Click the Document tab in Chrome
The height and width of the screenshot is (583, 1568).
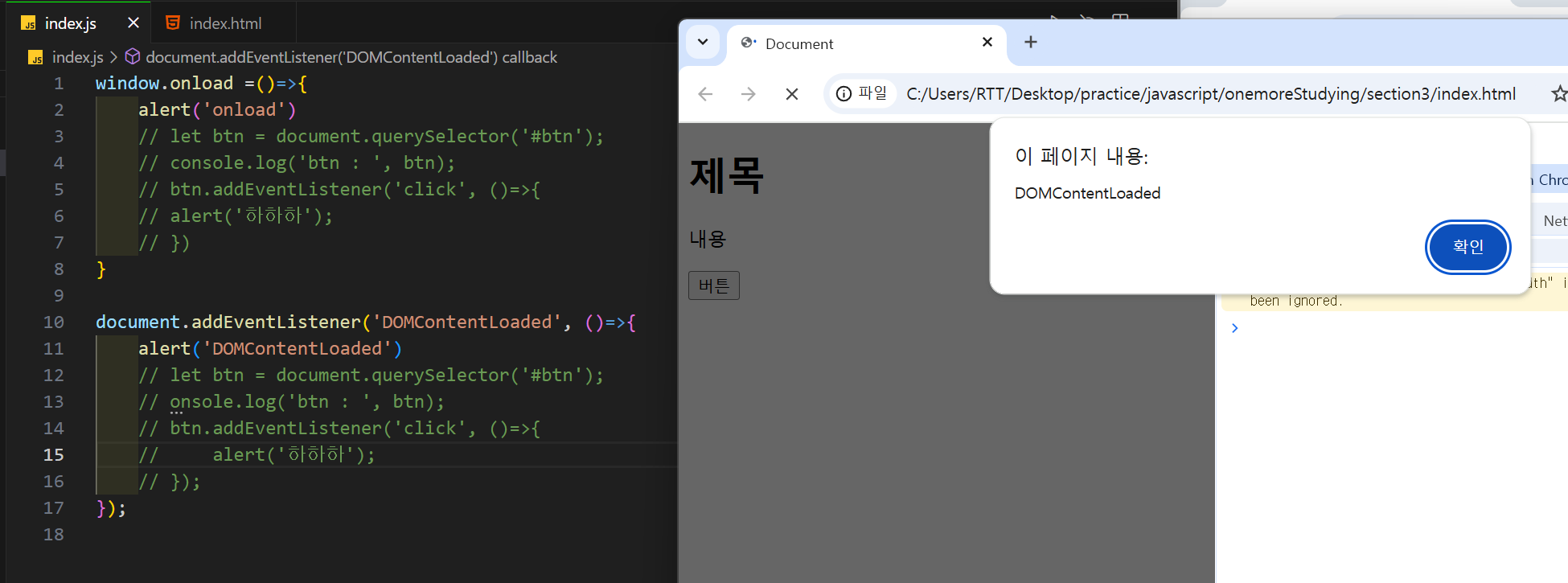852,43
